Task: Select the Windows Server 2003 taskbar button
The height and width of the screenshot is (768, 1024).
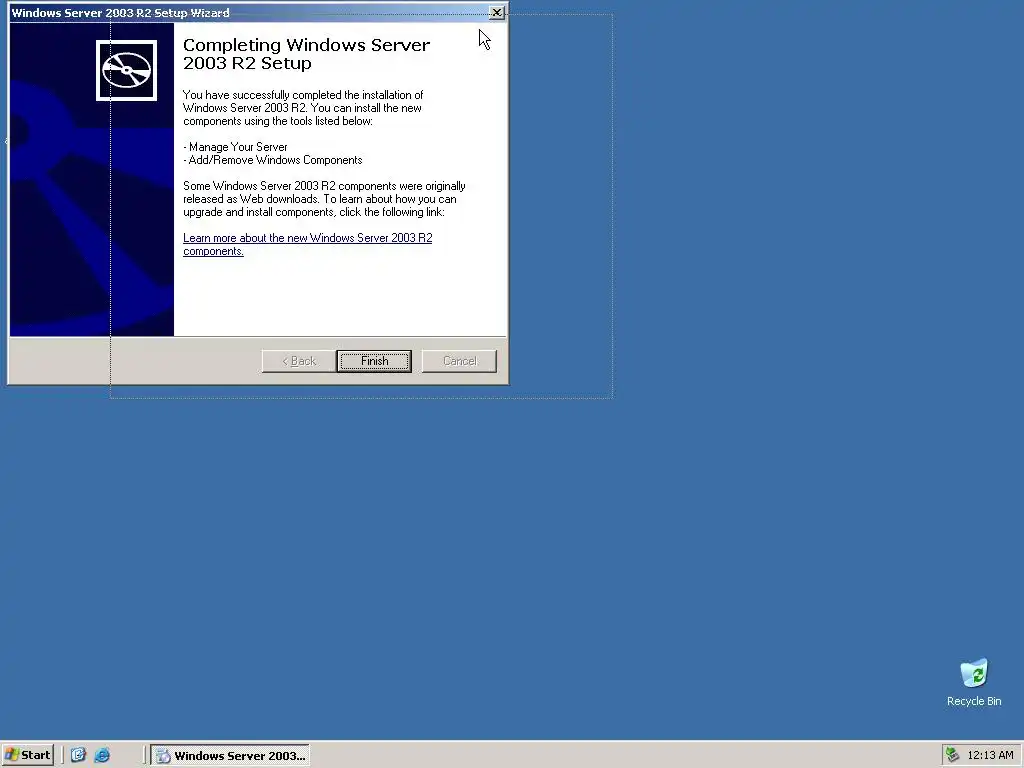Action: (231, 756)
